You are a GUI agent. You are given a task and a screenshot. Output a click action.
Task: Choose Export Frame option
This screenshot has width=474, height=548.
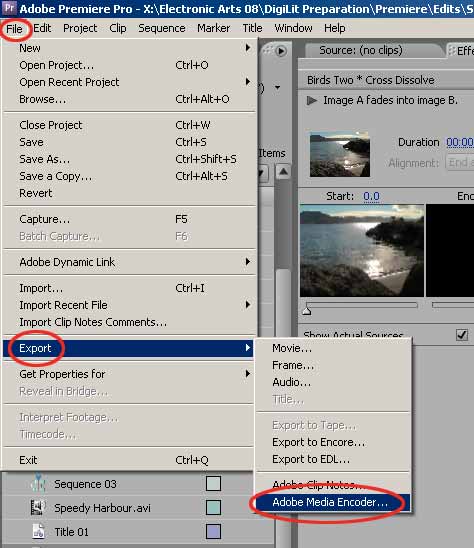tap(333, 366)
